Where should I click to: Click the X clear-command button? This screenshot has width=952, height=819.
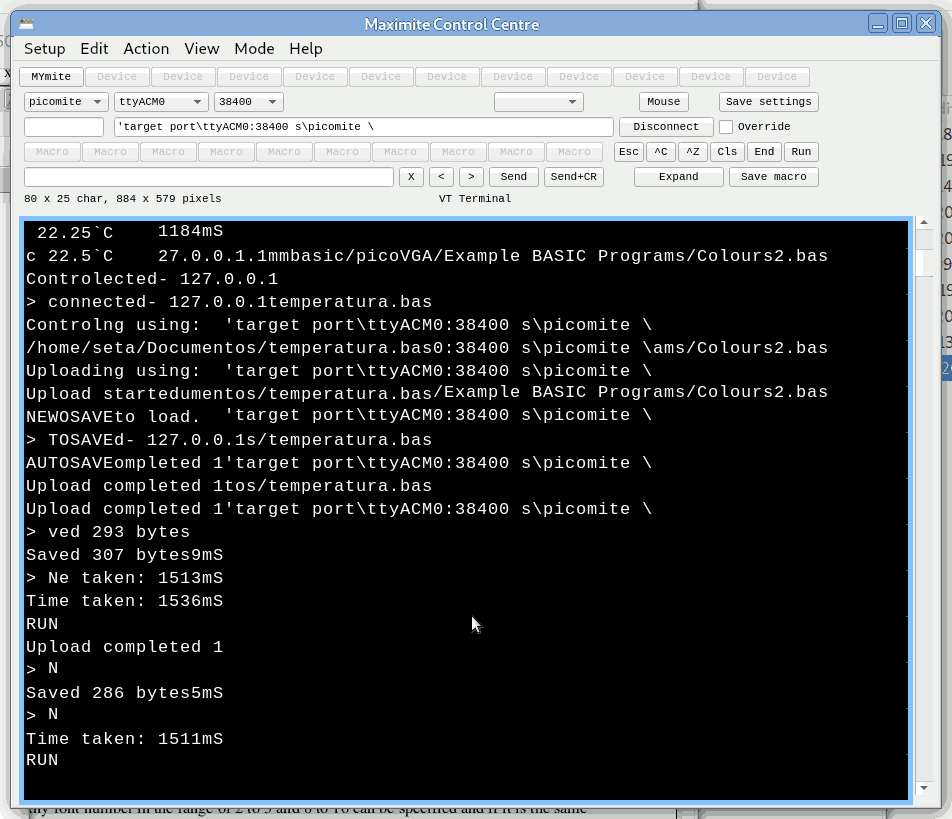click(x=411, y=177)
